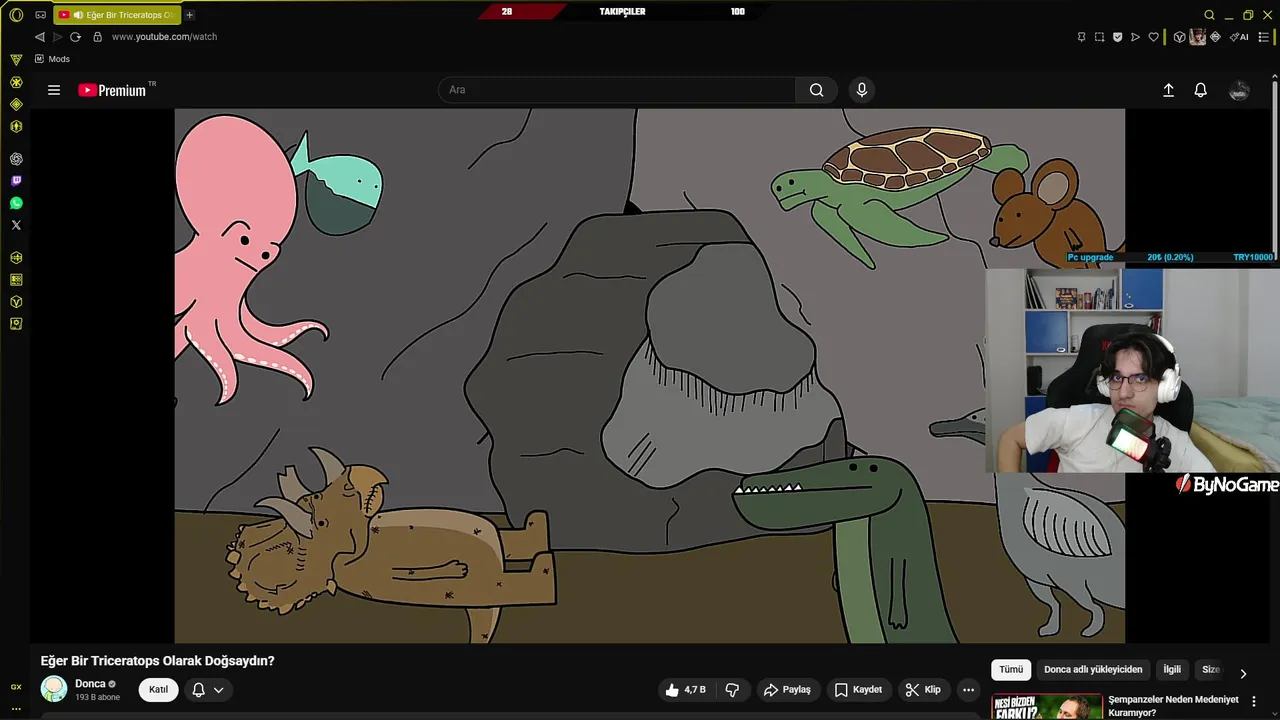This screenshot has height=720, width=1280.
Task: Open Şempanzeler Neden Medeniyet Kuramıyor video
Action: (x=1173, y=705)
